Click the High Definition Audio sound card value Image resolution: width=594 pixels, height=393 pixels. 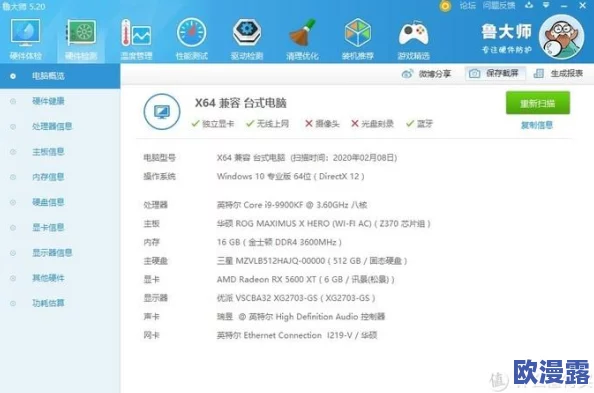pyautogui.click(x=301, y=316)
